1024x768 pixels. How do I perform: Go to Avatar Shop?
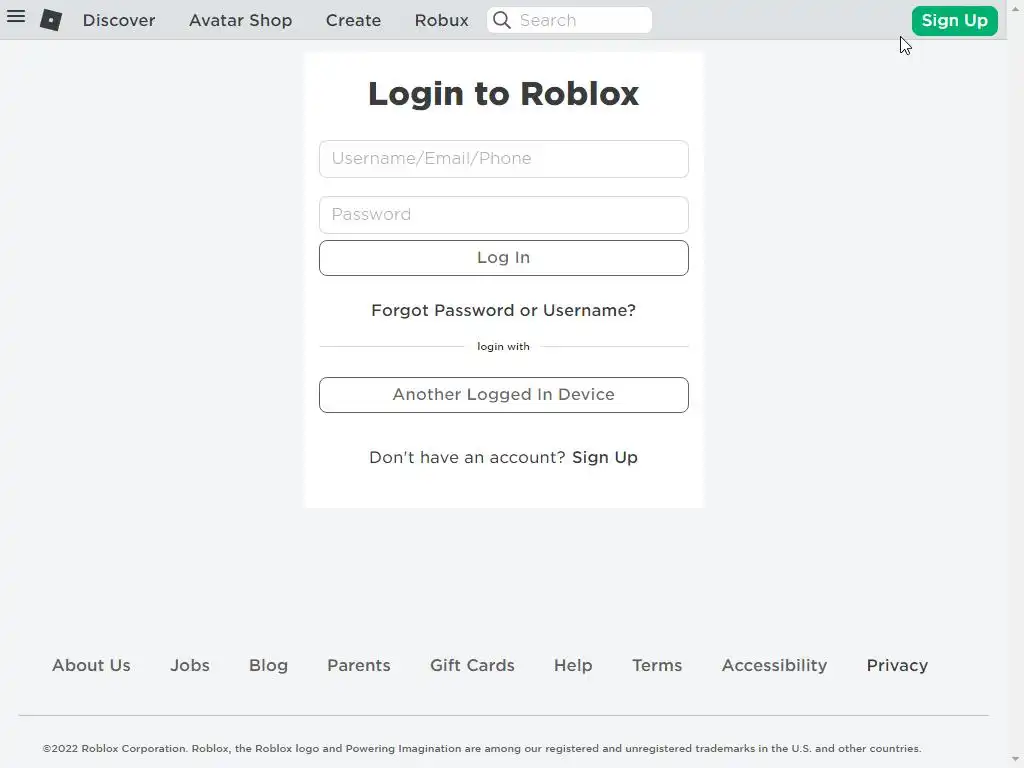(x=240, y=20)
